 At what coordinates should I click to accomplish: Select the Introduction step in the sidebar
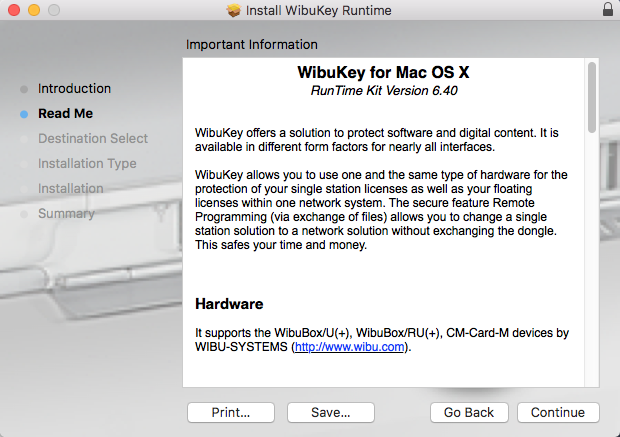click(x=74, y=89)
